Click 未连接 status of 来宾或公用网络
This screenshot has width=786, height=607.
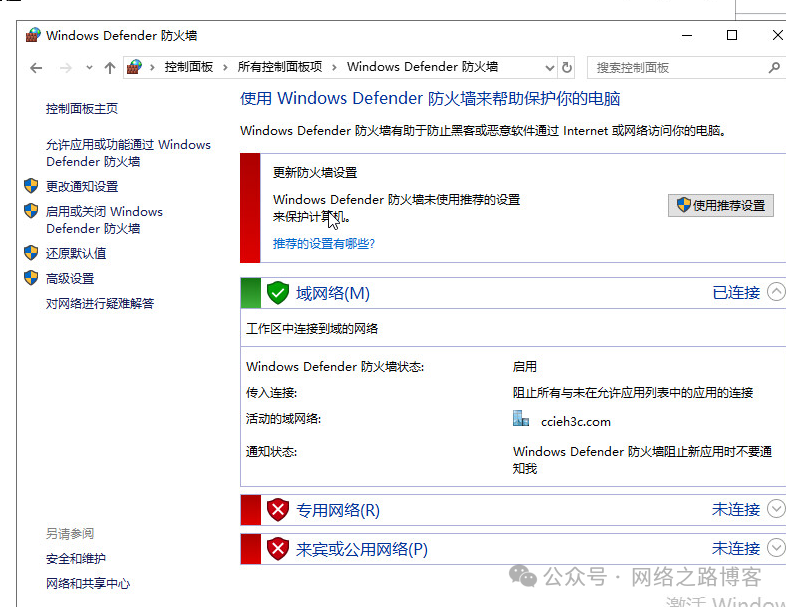coord(736,548)
